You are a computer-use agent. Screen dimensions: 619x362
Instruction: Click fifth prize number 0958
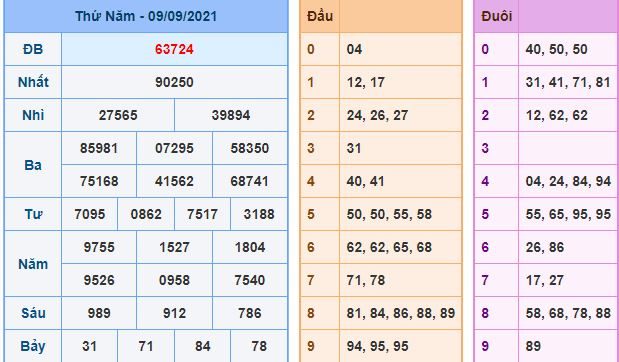174,280
